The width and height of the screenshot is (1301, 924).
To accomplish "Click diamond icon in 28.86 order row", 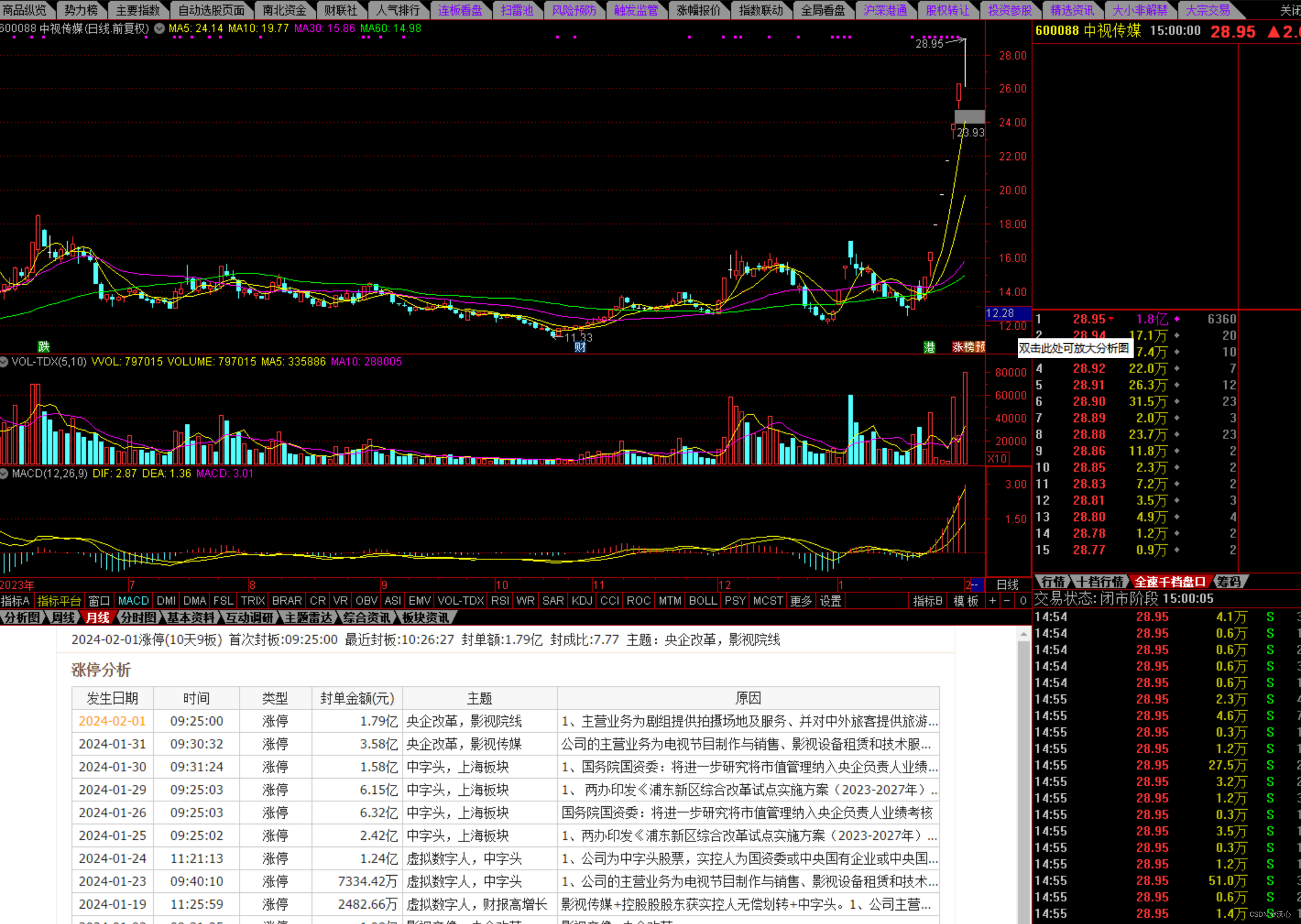I will point(1176,451).
